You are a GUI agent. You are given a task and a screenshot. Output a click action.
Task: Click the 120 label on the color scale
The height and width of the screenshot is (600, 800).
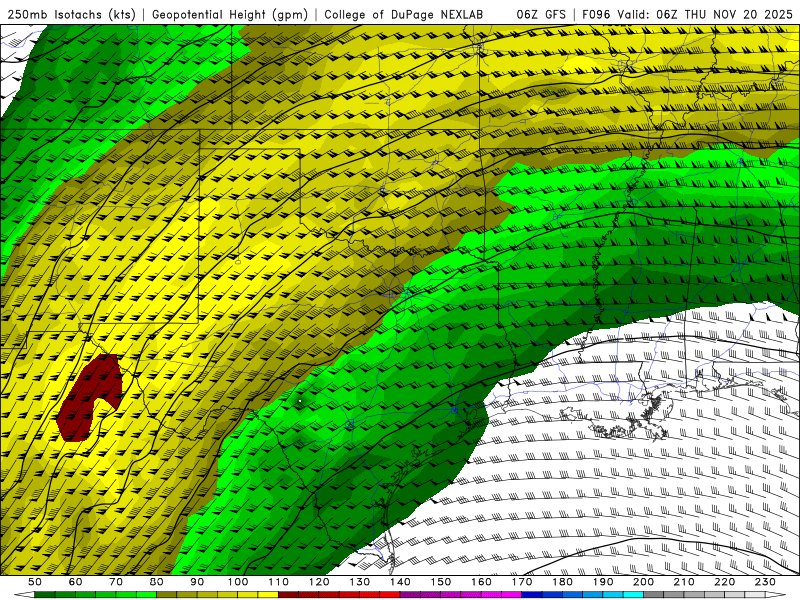click(319, 582)
